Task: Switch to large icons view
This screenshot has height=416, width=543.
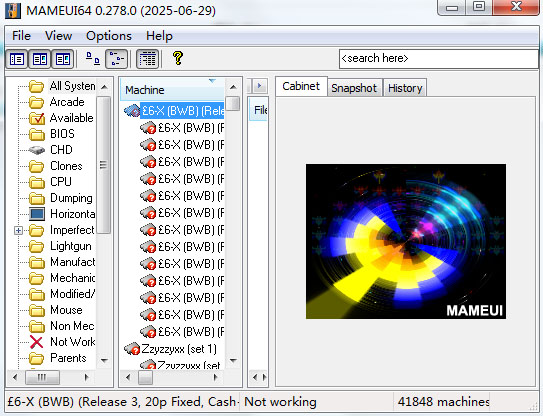Action: (93, 59)
